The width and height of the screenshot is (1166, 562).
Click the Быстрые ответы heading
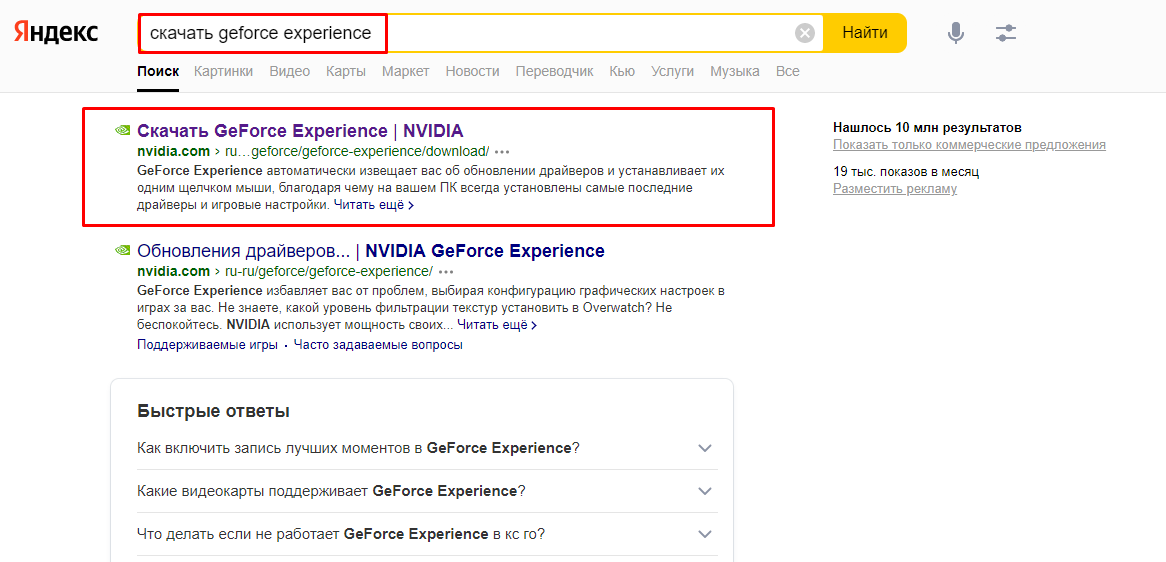click(213, 411)
